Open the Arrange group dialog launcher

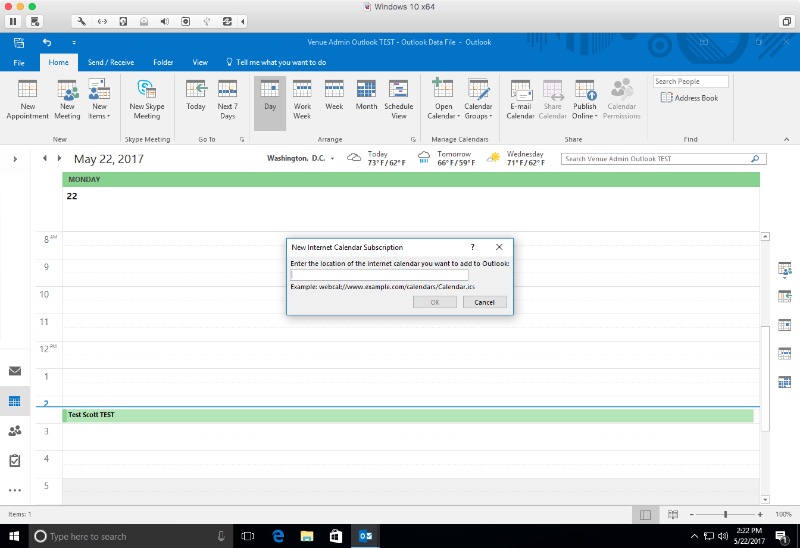point(413,139)
